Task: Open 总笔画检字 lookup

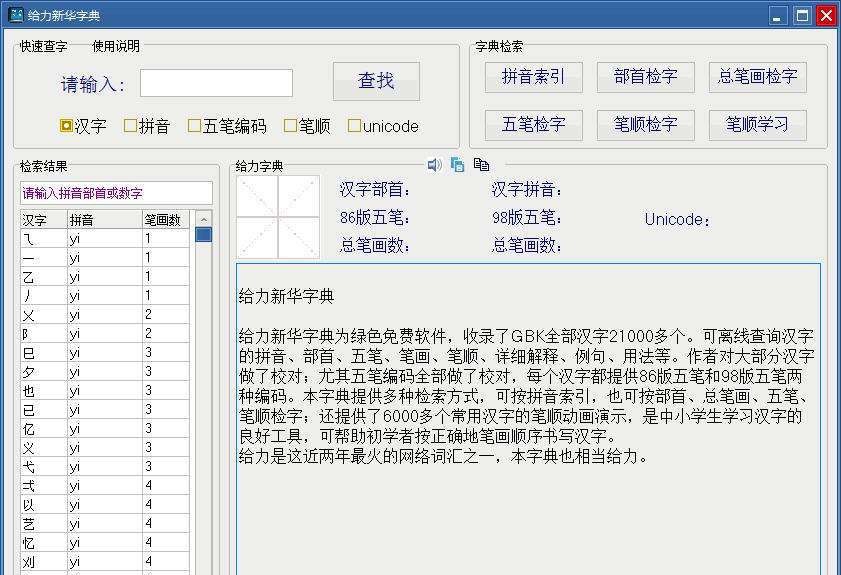Action: pos(757,77)
